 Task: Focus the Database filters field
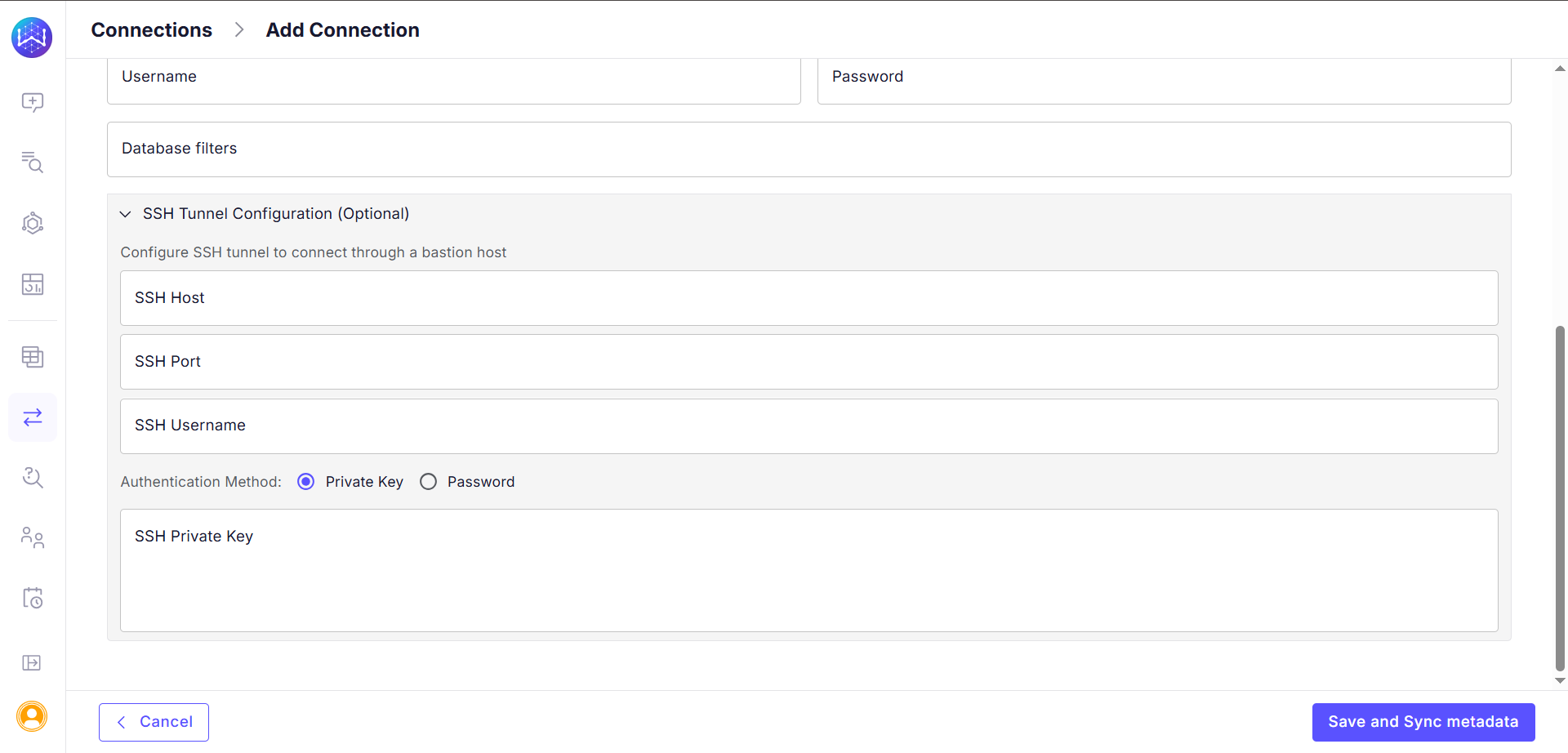[x=809, y=149]
